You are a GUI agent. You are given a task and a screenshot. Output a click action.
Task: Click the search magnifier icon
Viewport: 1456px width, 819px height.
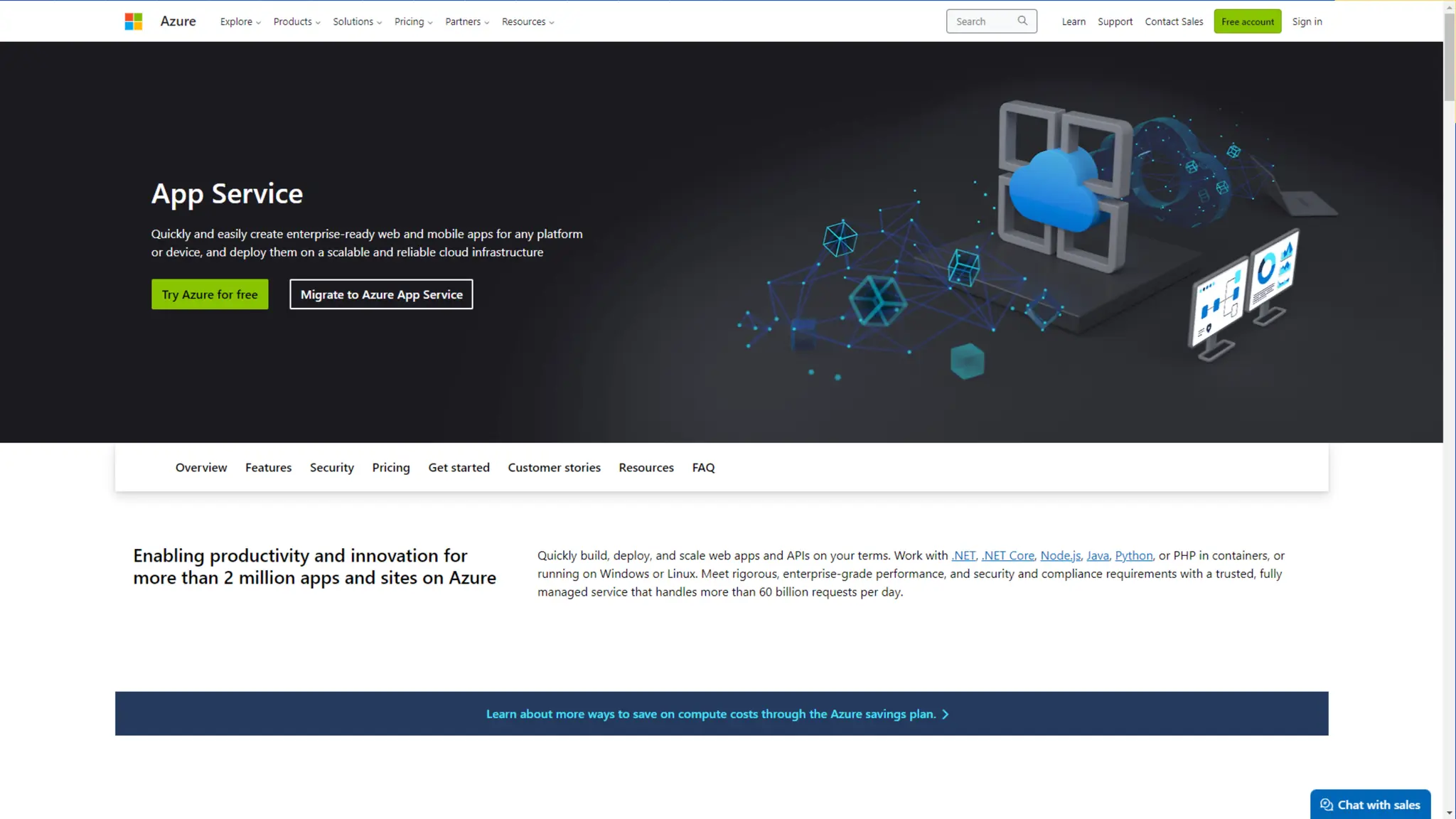pyautogui.click(x=1022, y=21)
